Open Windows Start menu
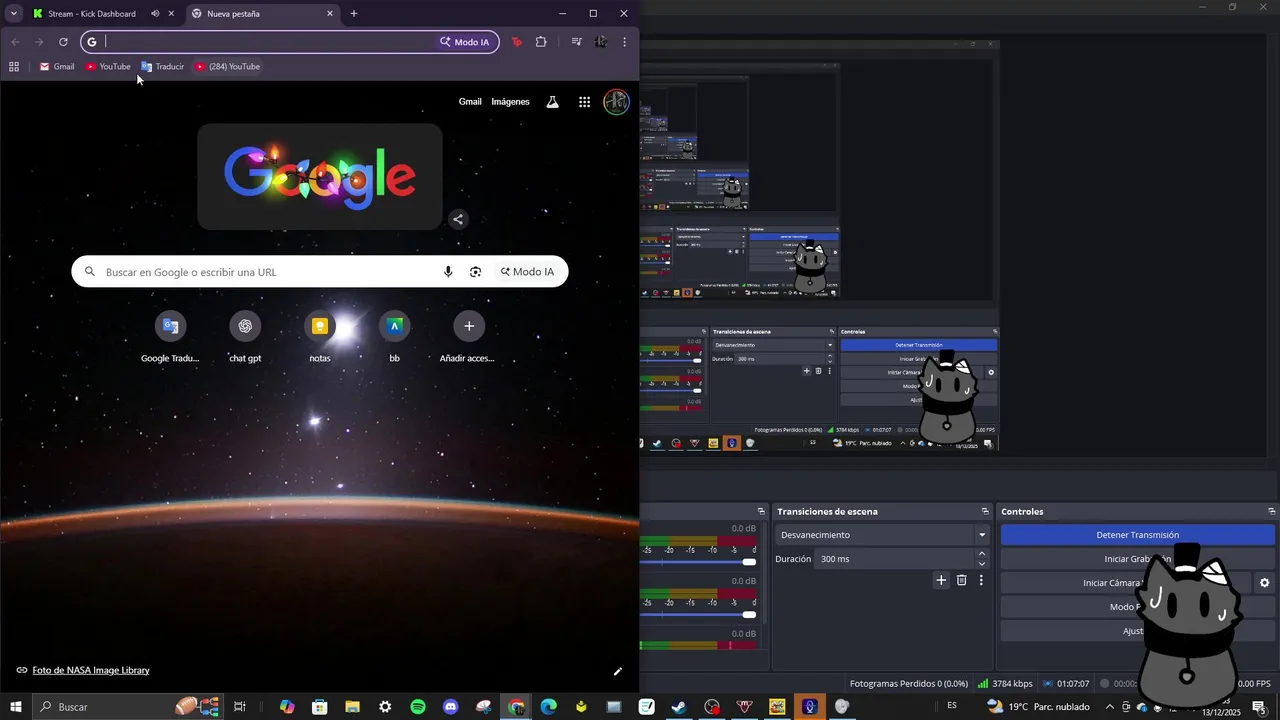 click(x=16, y=707)
